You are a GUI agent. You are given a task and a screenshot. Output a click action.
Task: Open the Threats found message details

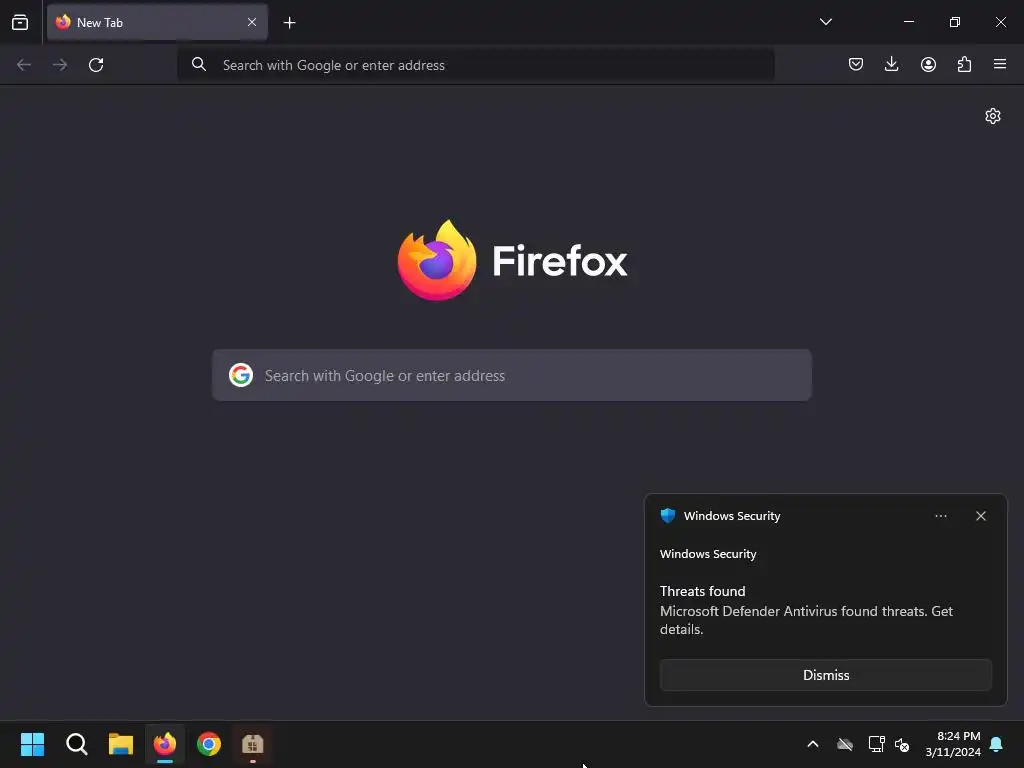click(807, 611)
